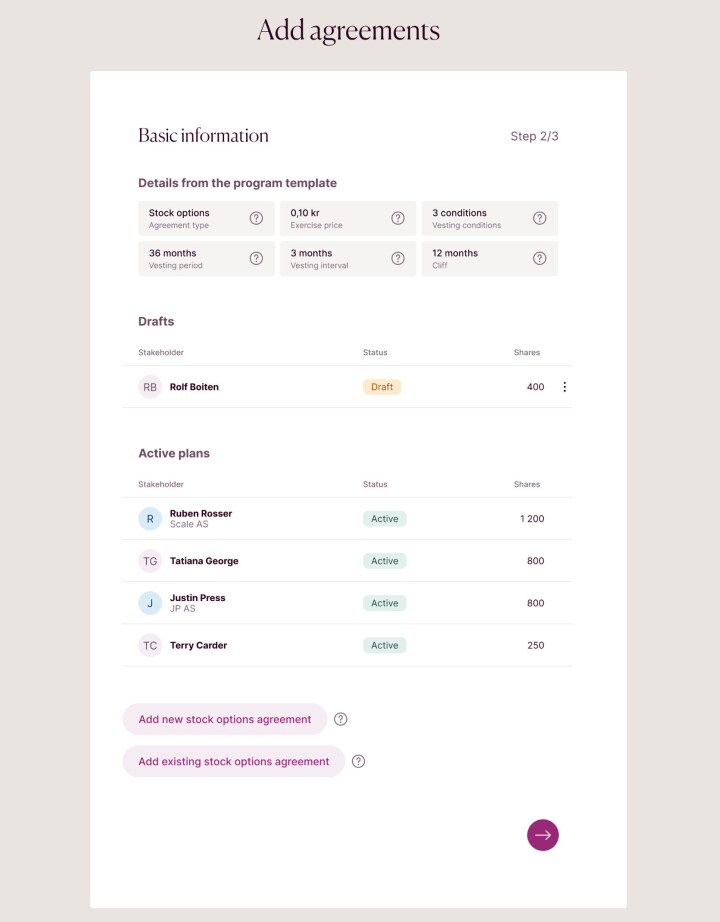The width and height of the screenshot is (720, 922).
Task: Click help icon for Vesting interval
Action: 398,258
